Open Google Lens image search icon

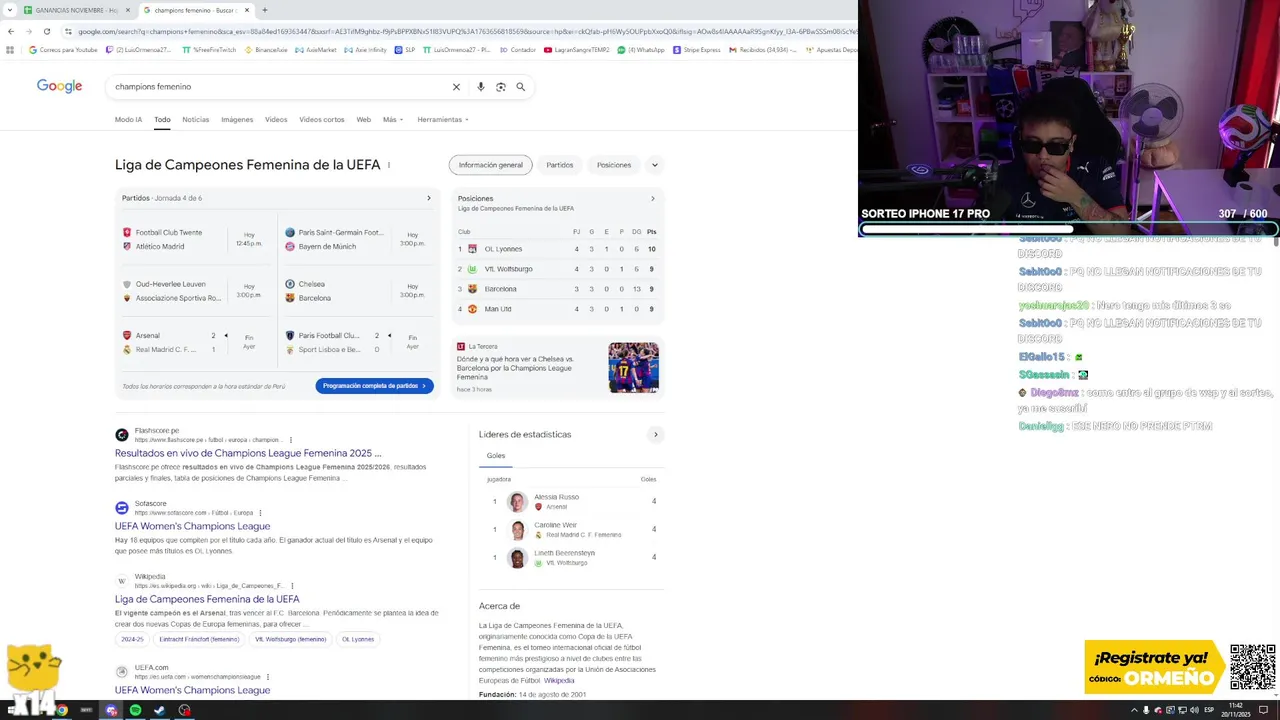coord(501,87)
